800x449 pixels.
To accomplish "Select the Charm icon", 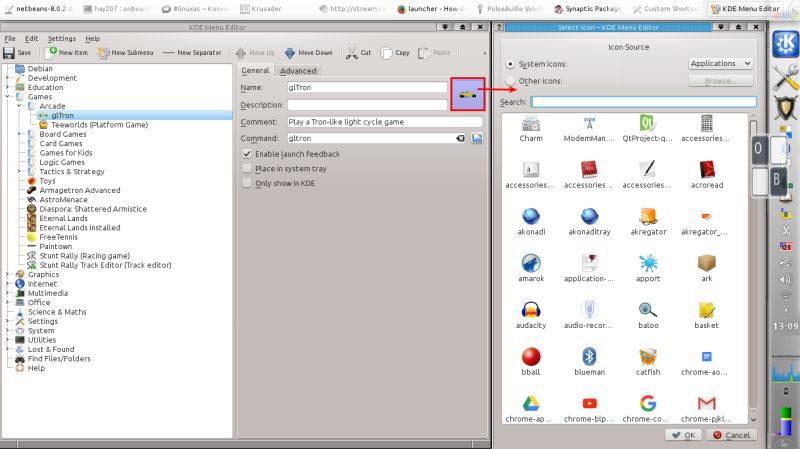I will pyautogui.click(x=531, y=129).
